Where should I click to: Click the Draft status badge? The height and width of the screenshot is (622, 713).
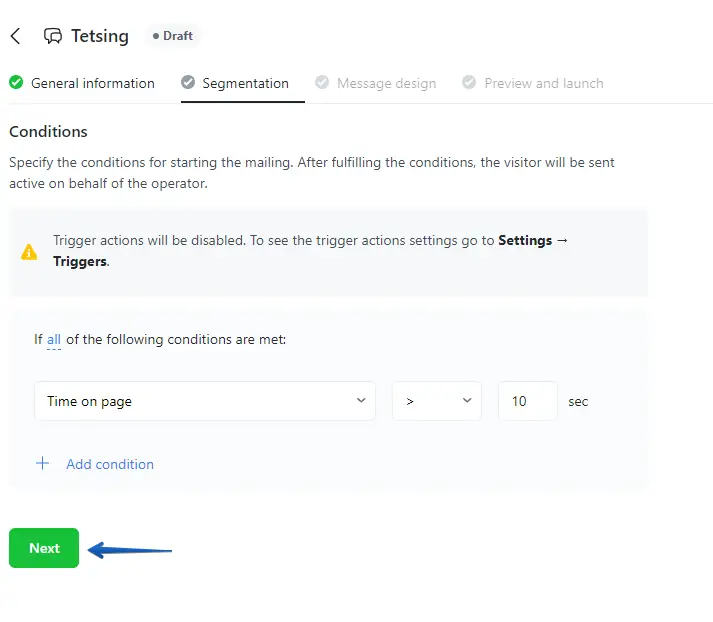[x=173, y=36]
